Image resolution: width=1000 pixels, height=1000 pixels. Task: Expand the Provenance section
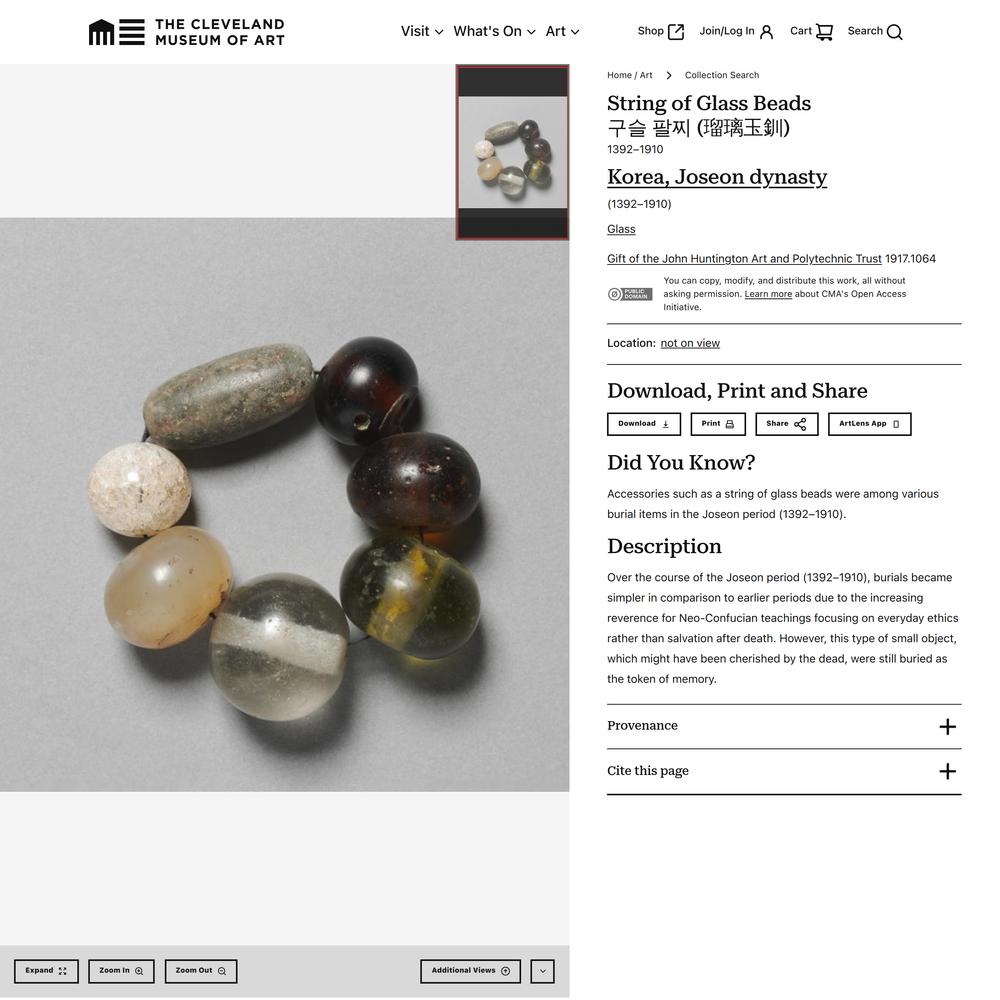[x=784, y=726]
